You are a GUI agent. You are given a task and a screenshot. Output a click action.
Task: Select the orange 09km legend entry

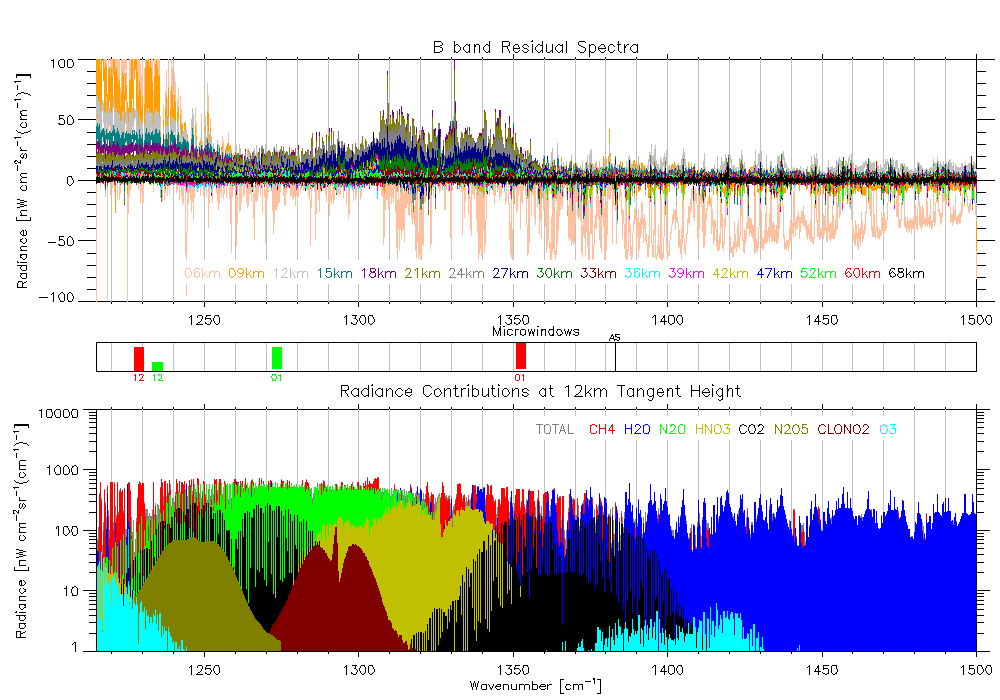click(x=246, y=273)
